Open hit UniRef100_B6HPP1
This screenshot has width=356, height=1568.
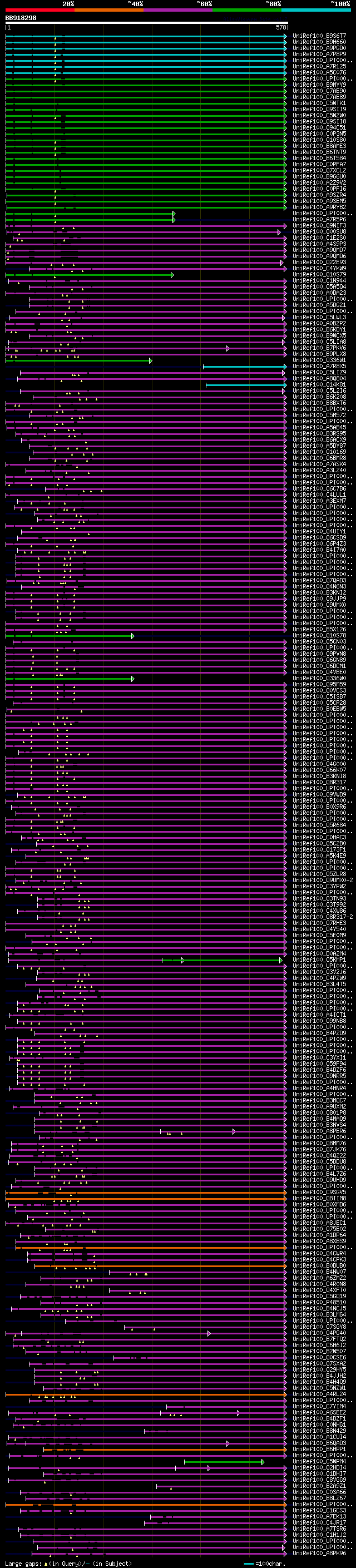[319, 1450]
